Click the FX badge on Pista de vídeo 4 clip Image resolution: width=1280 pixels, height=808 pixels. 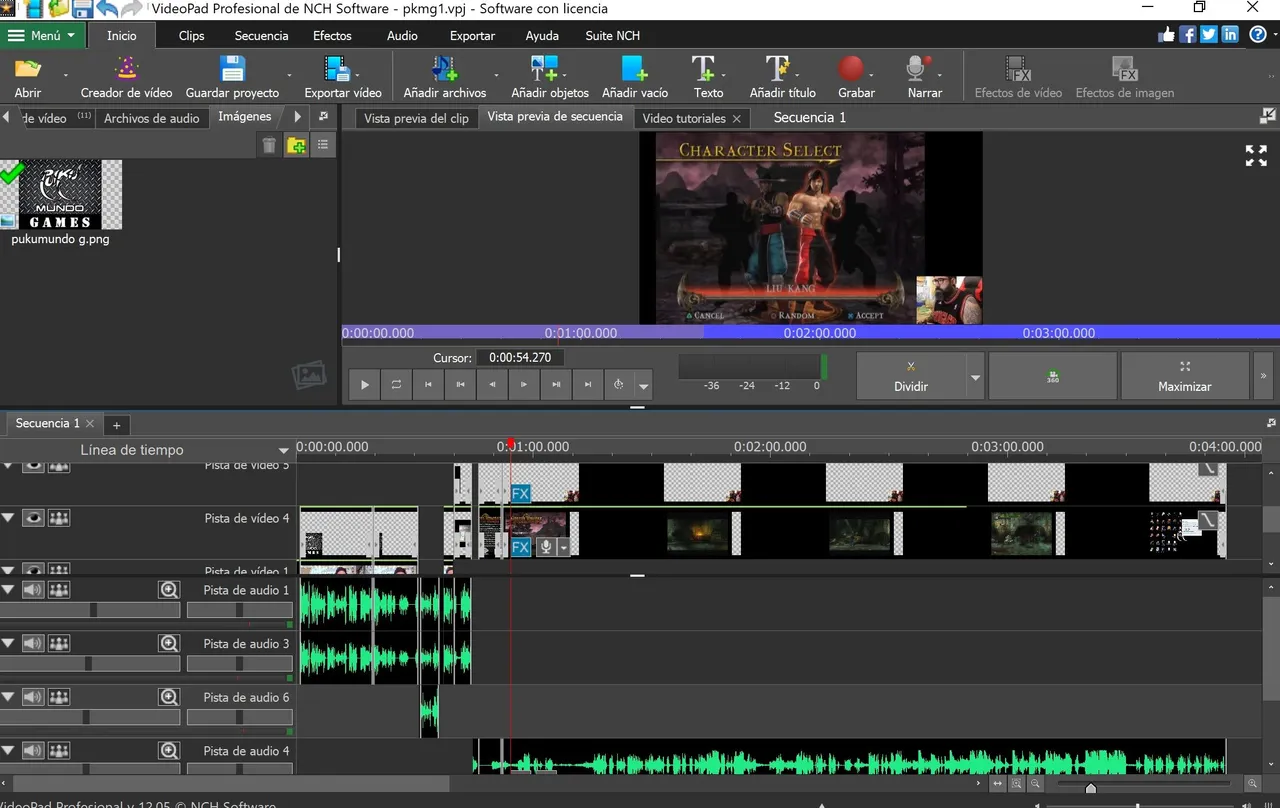pyautogui.click(x=520, y=547)
